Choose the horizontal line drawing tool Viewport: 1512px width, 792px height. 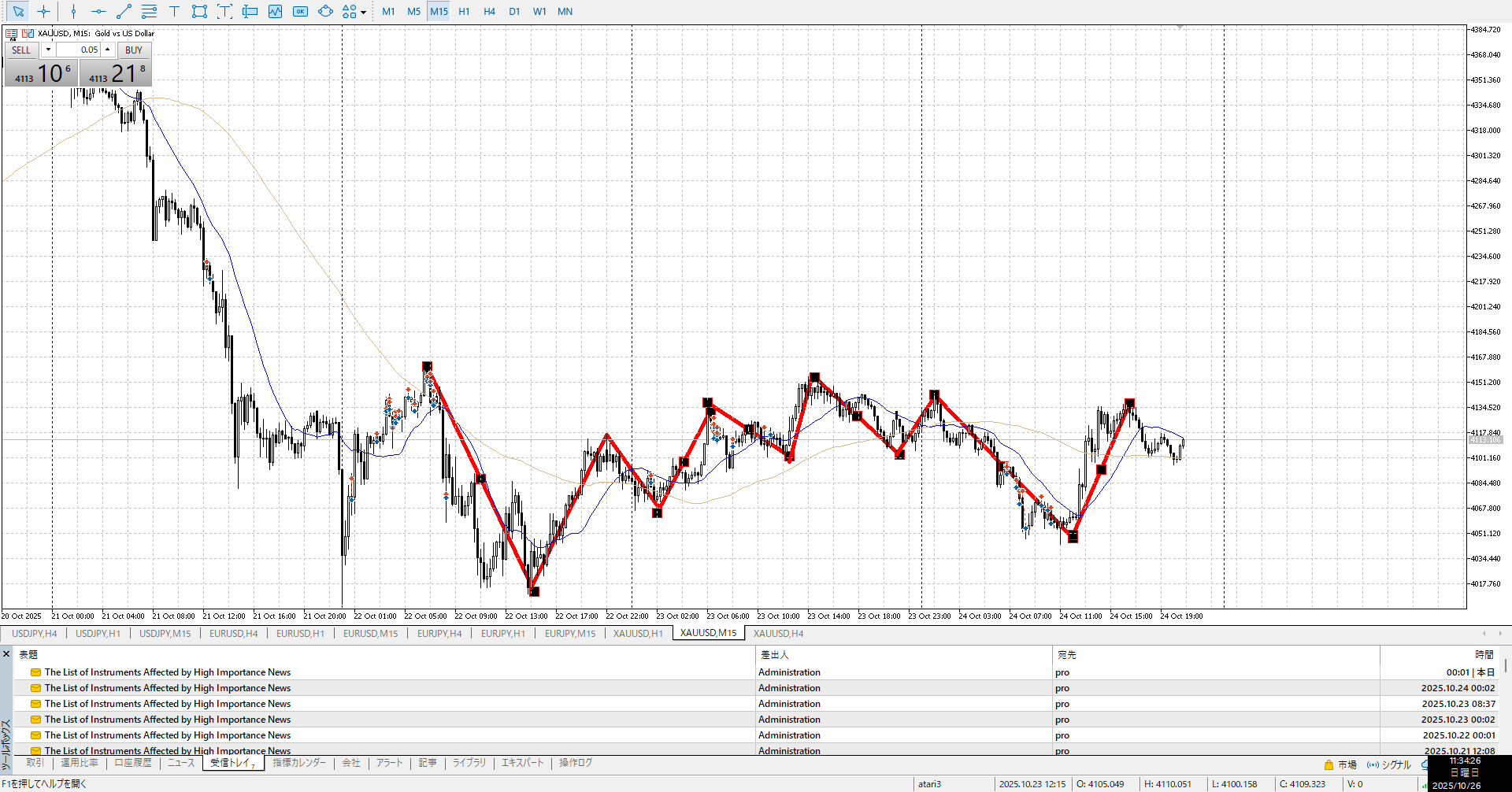point(98,11)
